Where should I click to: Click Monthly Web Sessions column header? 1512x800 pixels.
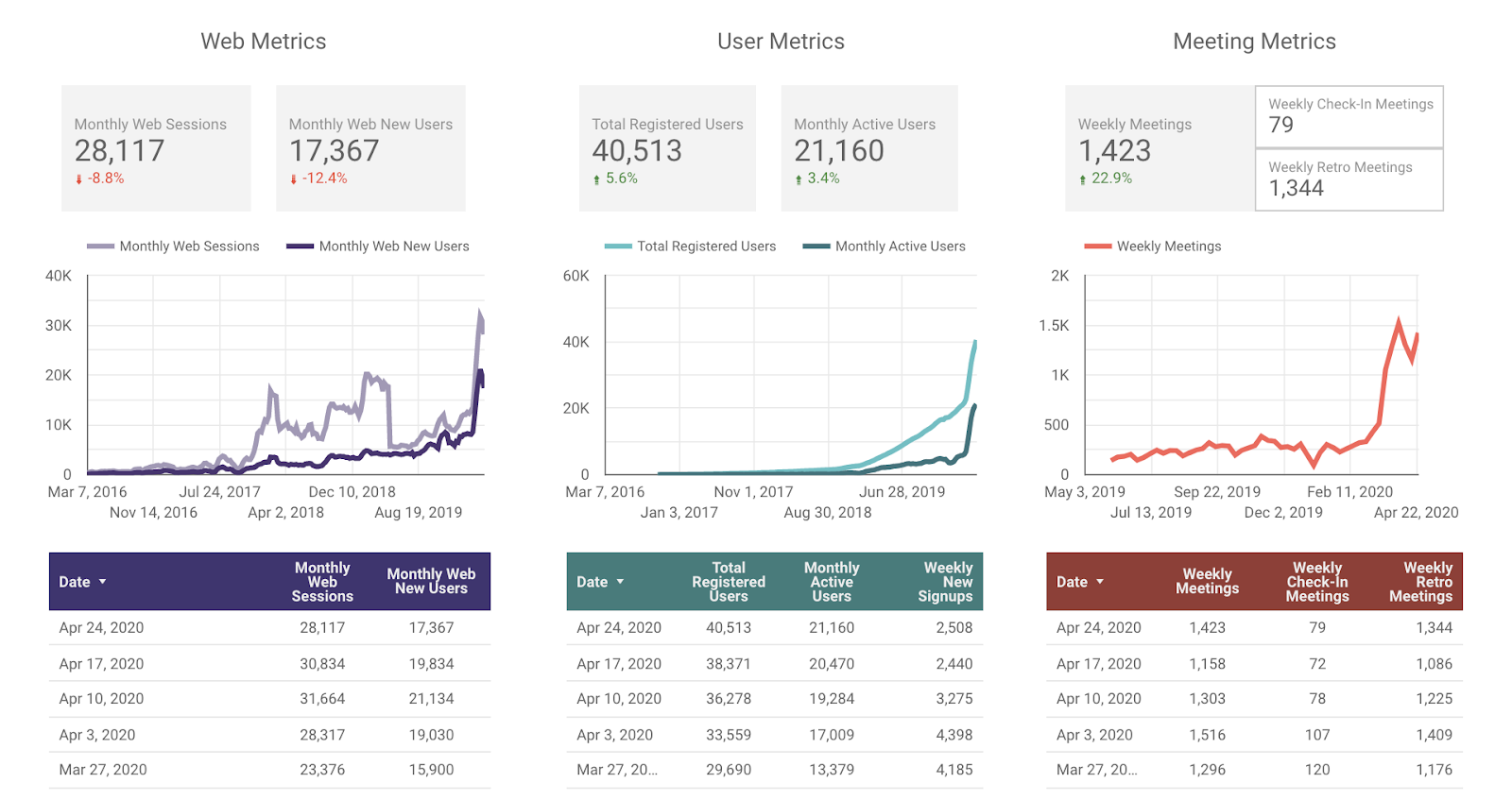(x=322, y=582)
